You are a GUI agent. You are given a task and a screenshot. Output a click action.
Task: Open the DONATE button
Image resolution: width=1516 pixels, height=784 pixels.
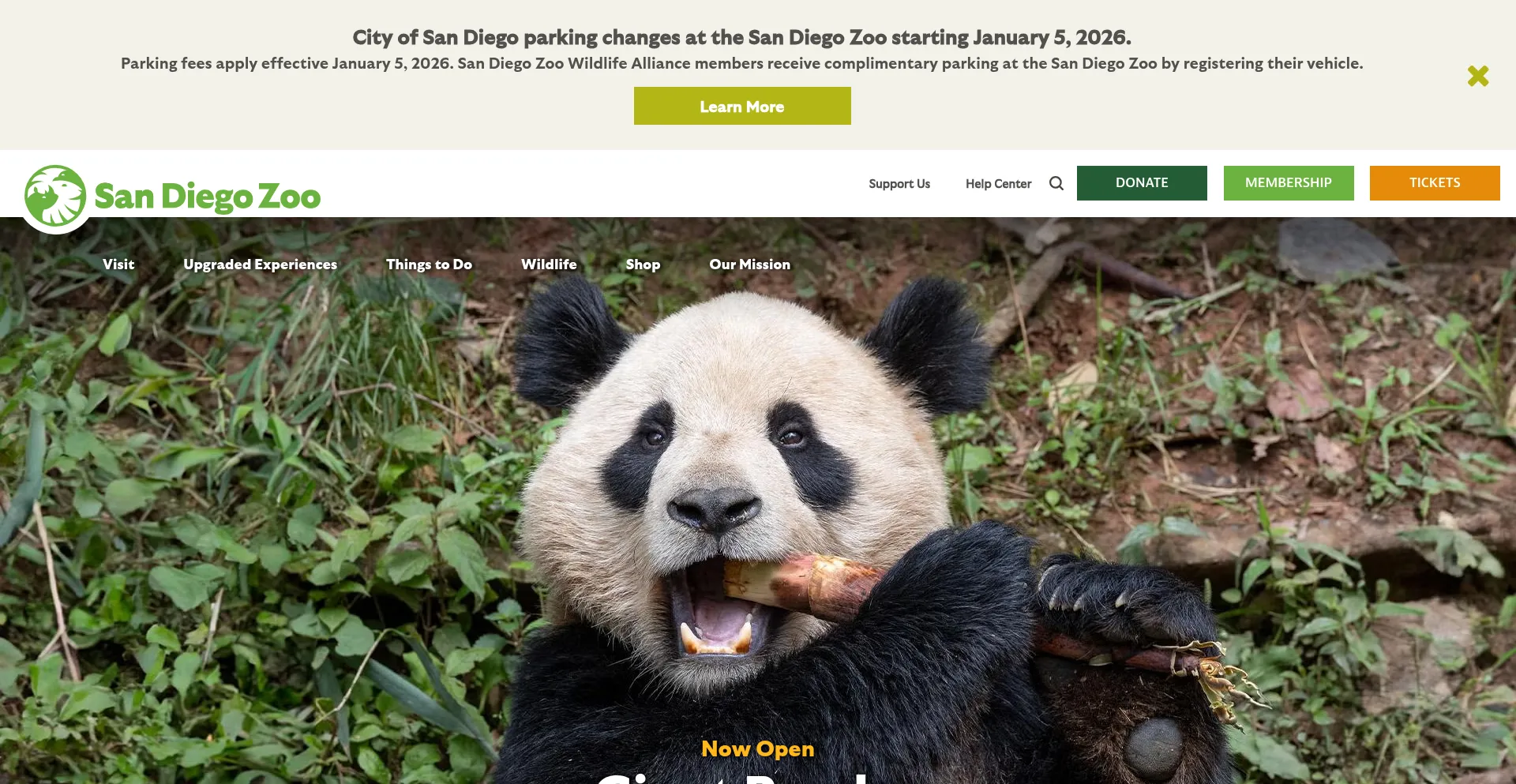pos(1142,183)
